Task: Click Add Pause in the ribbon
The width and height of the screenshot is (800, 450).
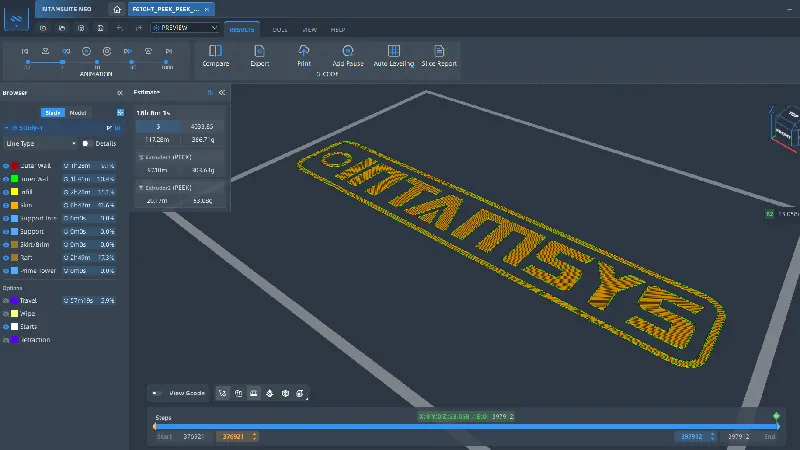Action: point(348,56)
